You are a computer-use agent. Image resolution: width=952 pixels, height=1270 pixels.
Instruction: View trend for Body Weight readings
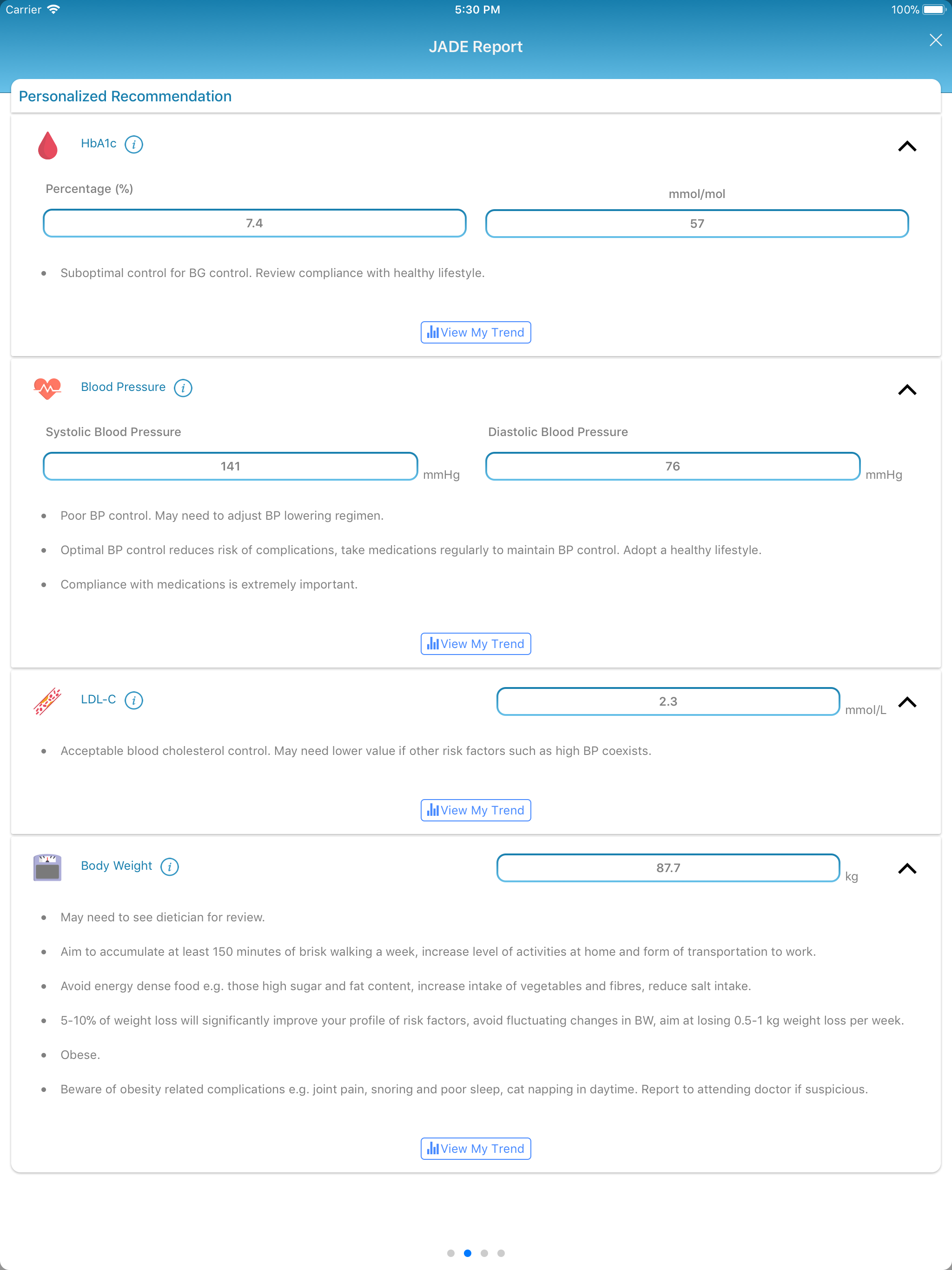pos(476,1148)
